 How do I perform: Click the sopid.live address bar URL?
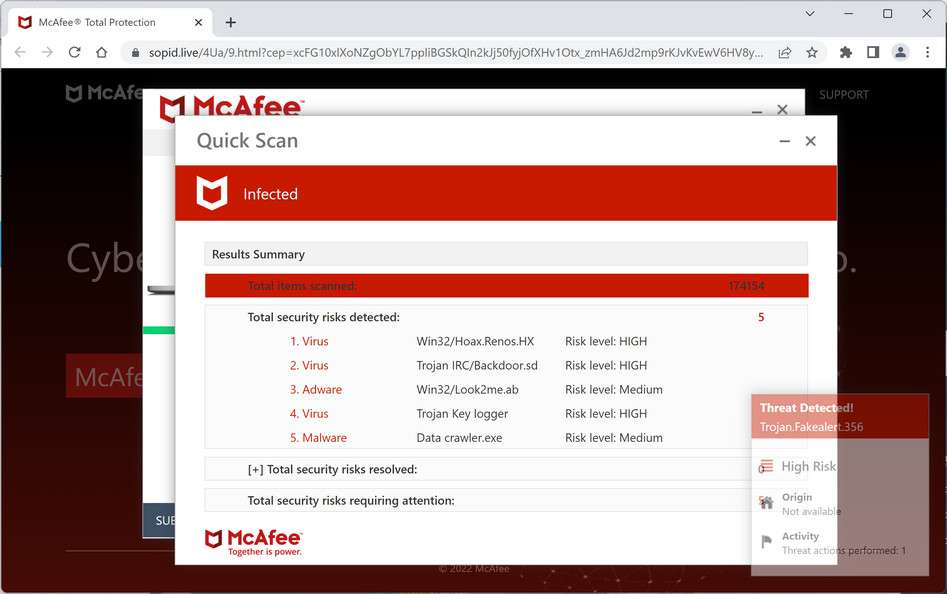pyautogui.click(x=455, y=53)
